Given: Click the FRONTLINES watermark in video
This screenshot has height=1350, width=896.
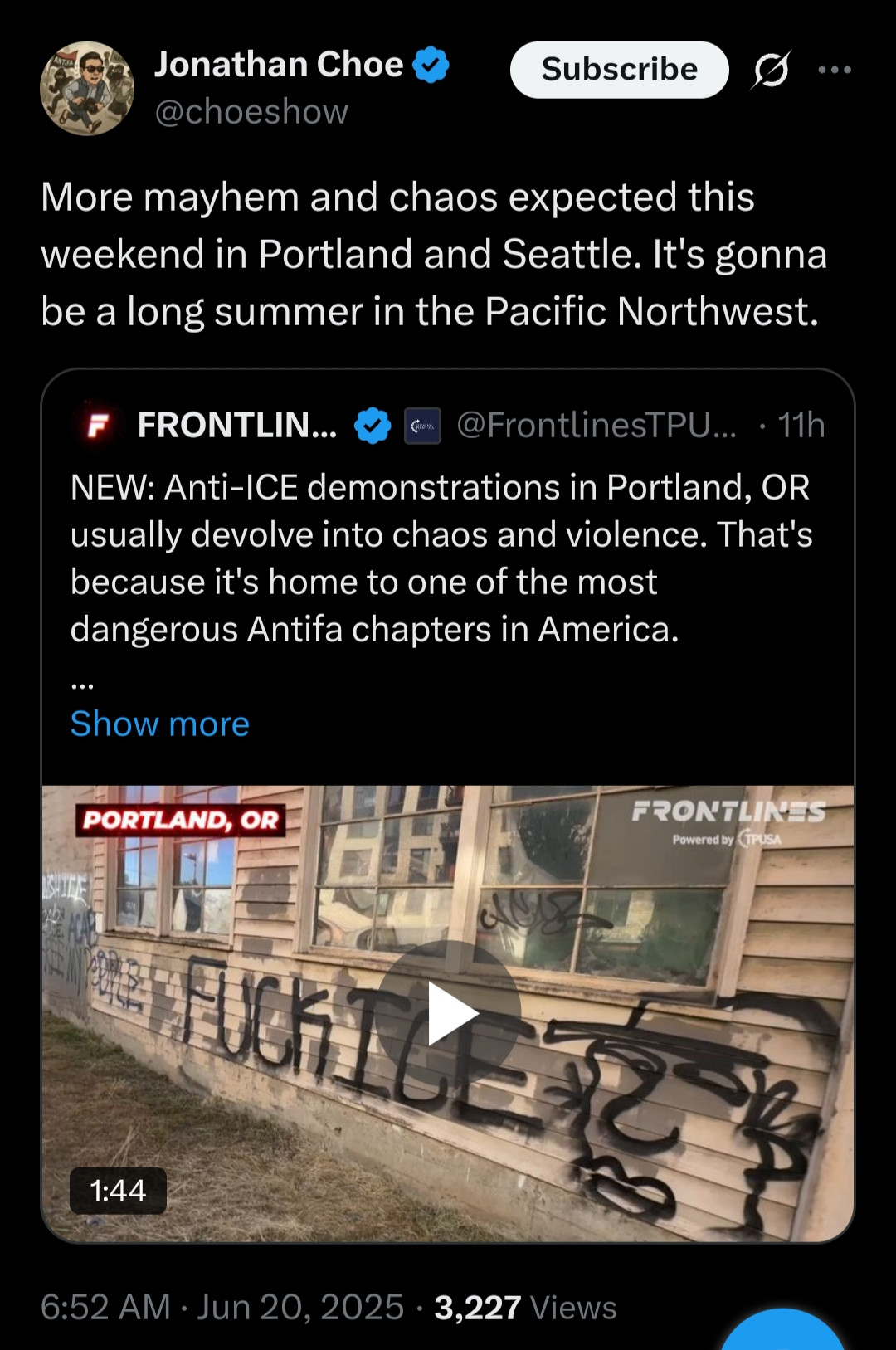Looking at the screenshot, I should (728, 821).
